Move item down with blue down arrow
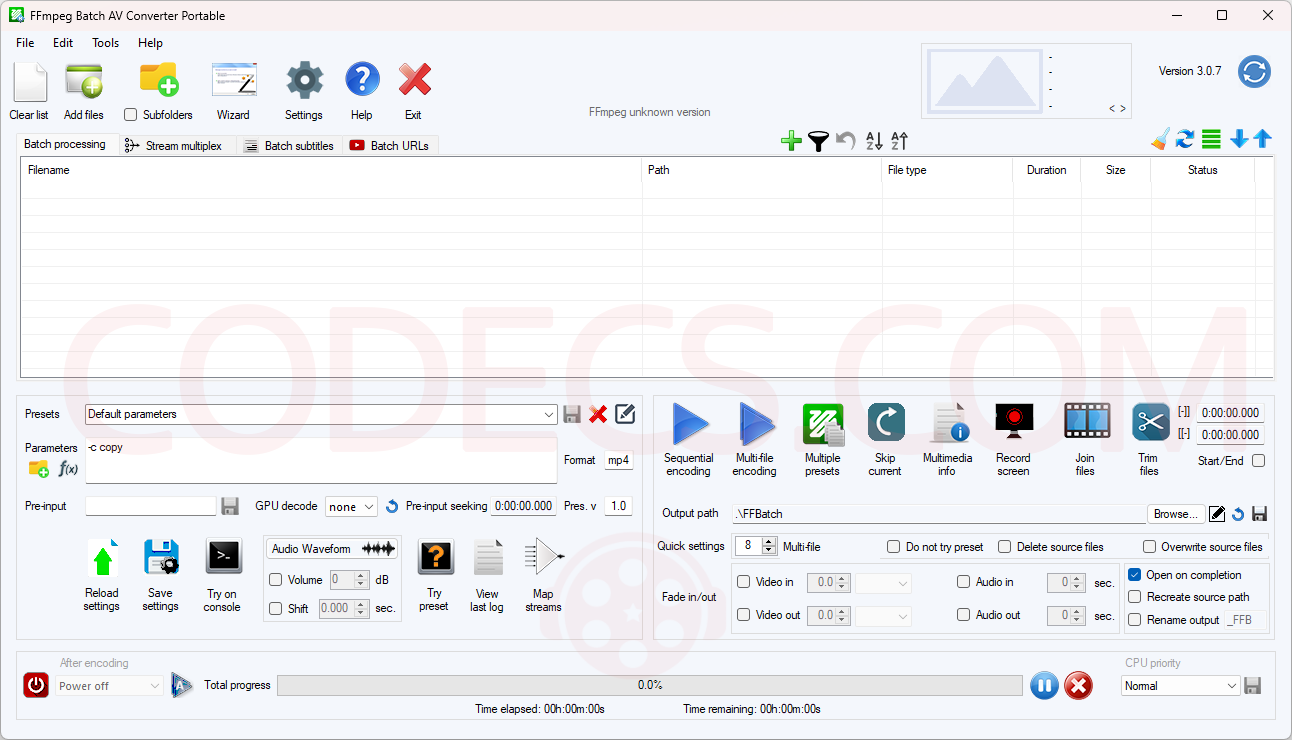This screenshot has height=740, width=1292. (x=1239, y=139)
